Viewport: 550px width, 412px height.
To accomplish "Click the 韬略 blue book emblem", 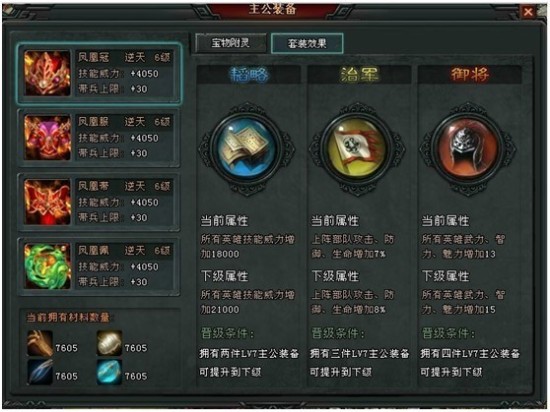I will [x=247, y=148].
